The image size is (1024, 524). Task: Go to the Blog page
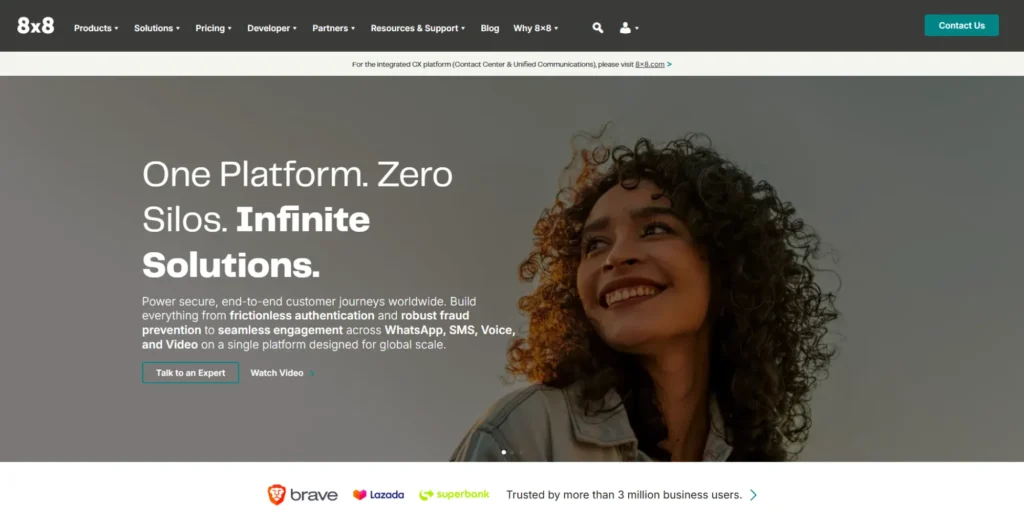click(x=490, y=28)
